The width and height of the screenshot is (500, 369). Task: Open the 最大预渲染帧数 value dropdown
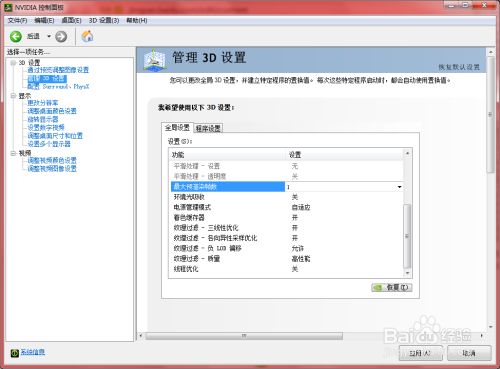399,187
